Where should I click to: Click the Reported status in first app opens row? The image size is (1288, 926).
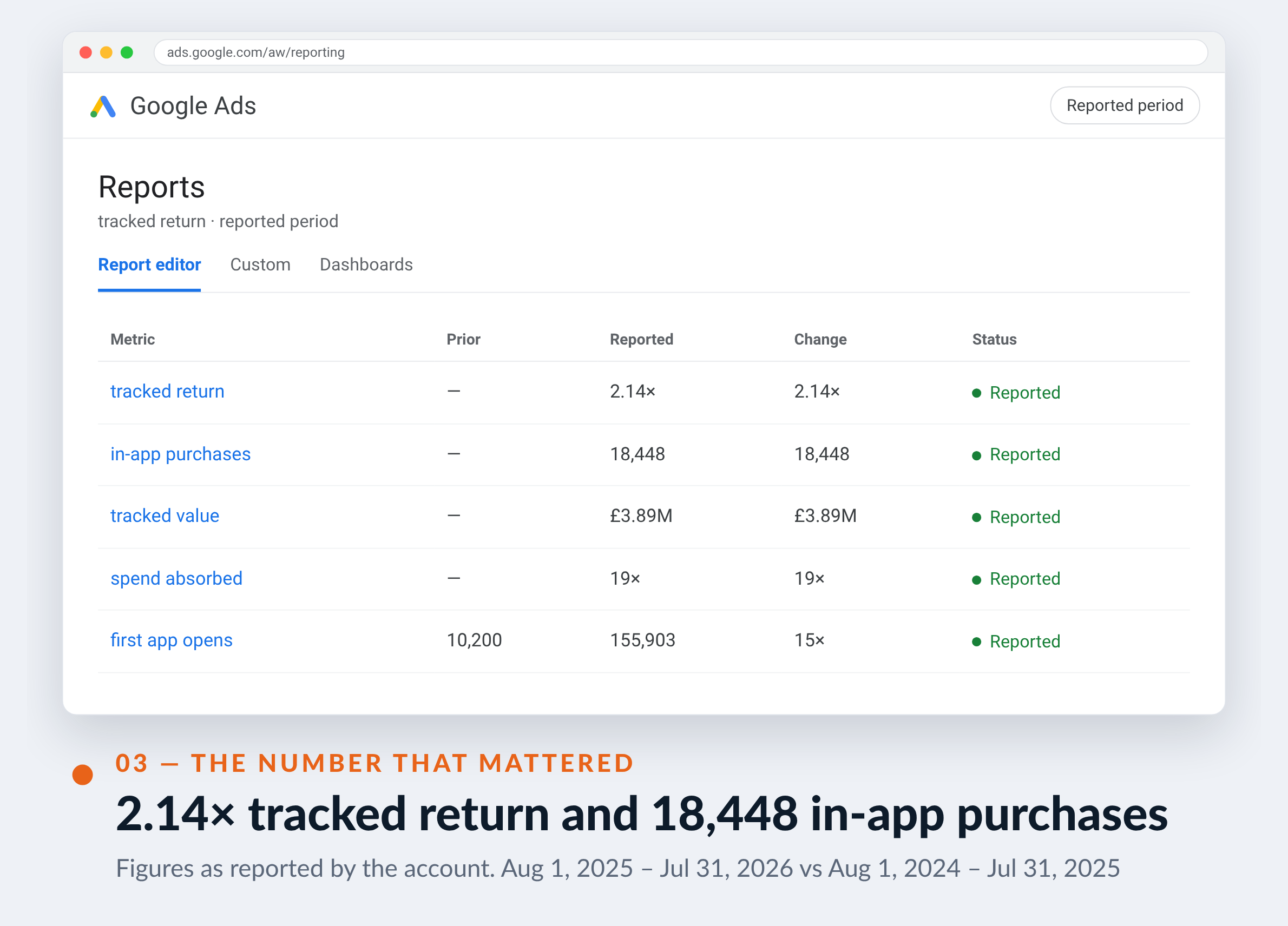click(x=1016, y=641)
